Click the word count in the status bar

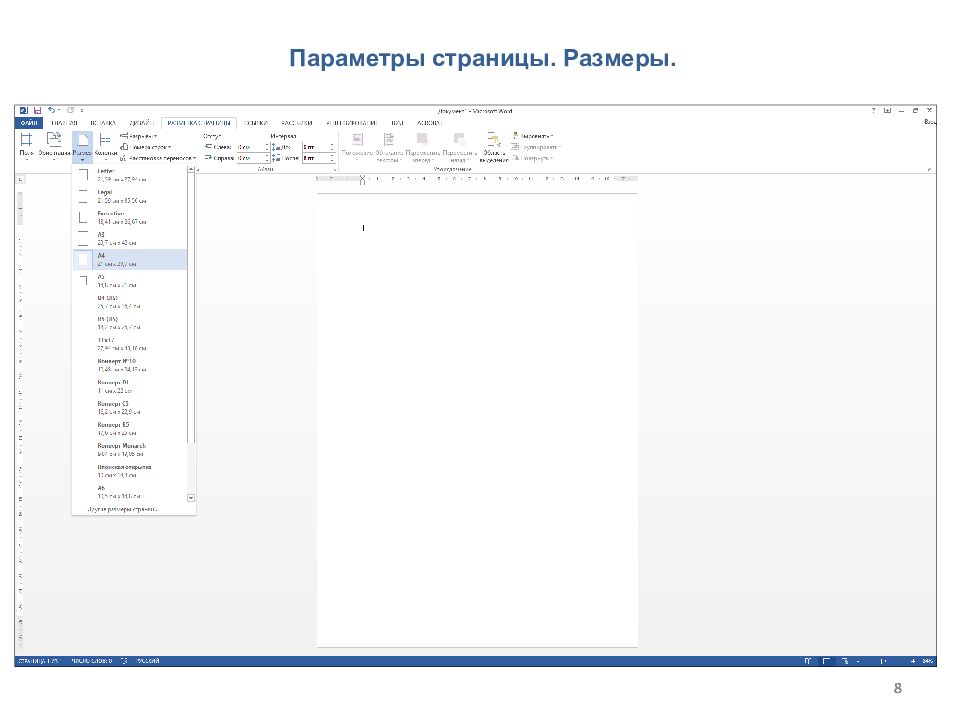click(92, 661)
